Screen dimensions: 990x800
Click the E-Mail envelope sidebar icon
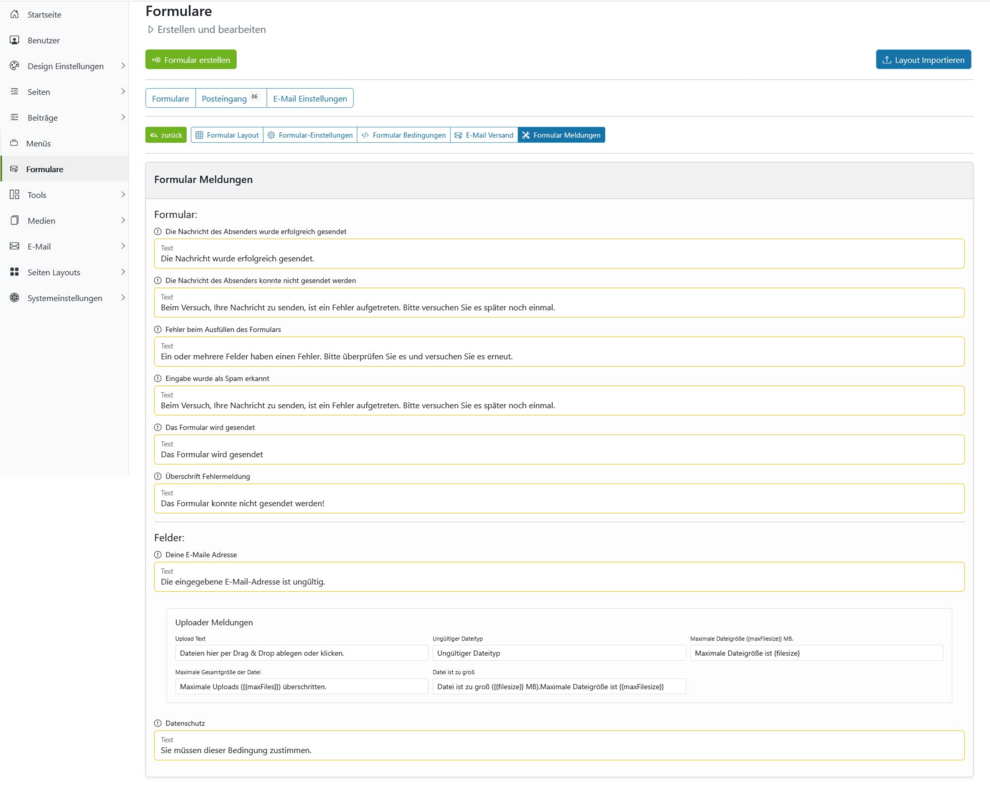pos(15,246)
